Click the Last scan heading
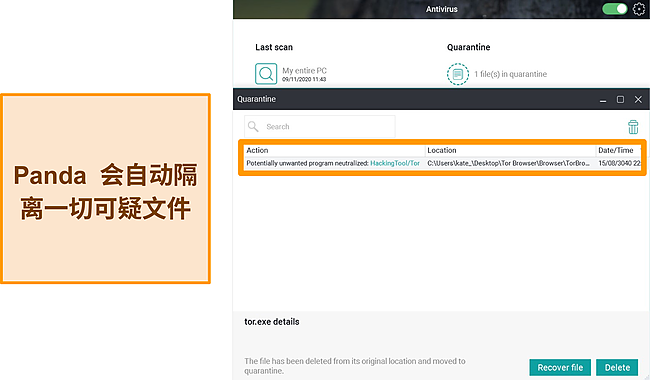 [x=274, y=47]
